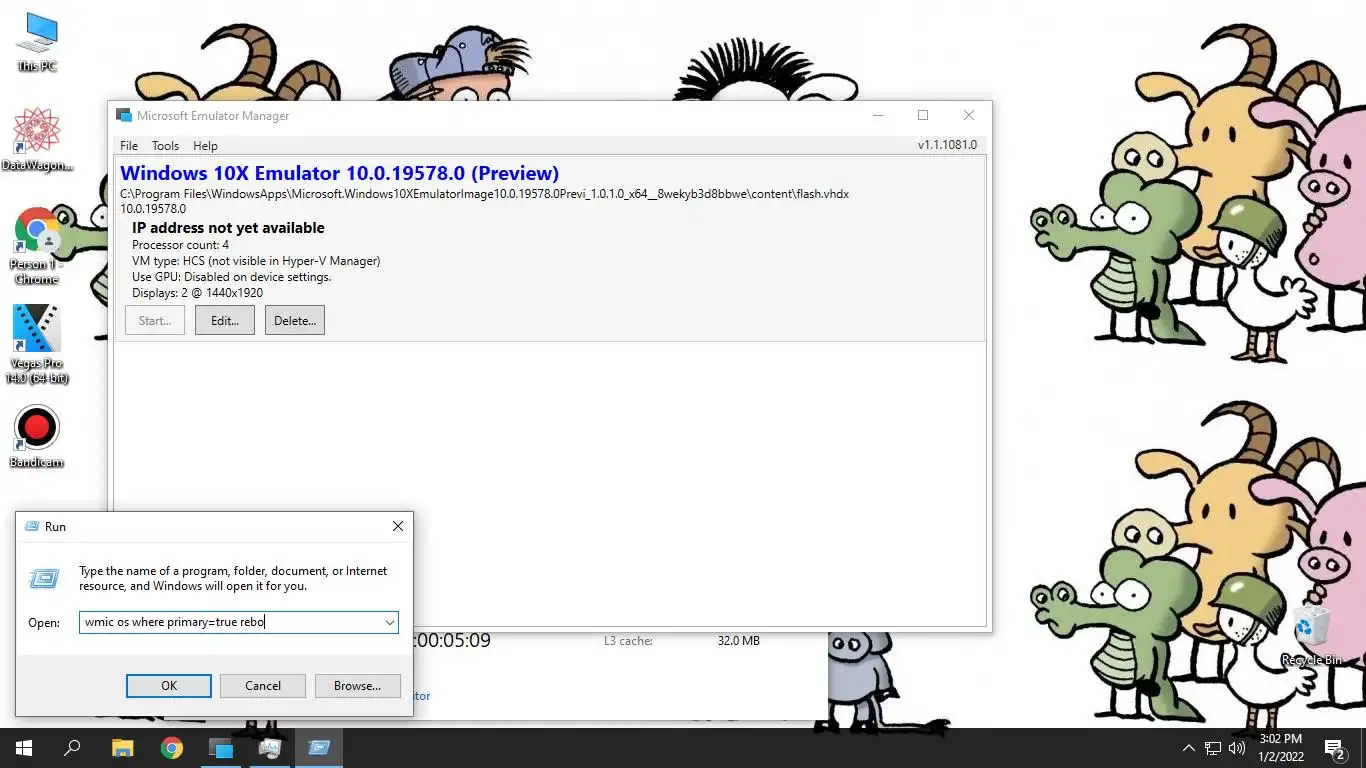The width and height of the screenshot is (1366, 768).
Task: Open the Help menu in Emulator Manager
Action: [205, 146]
